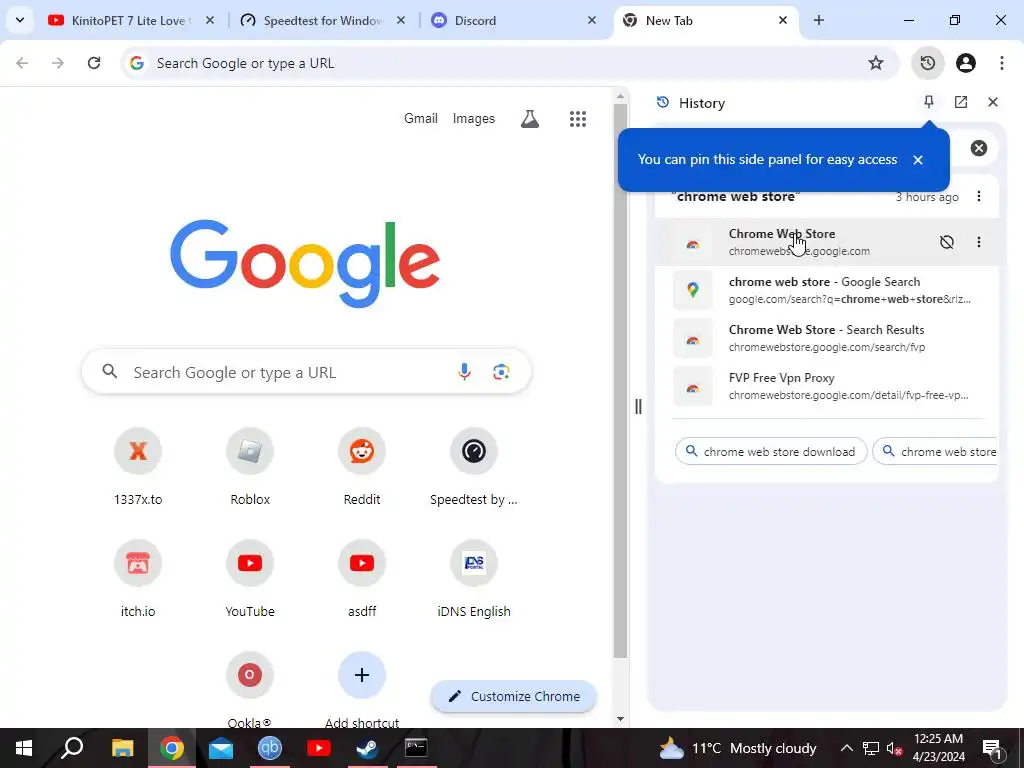Open the Windows Start menu

click(x=24, y=748)
